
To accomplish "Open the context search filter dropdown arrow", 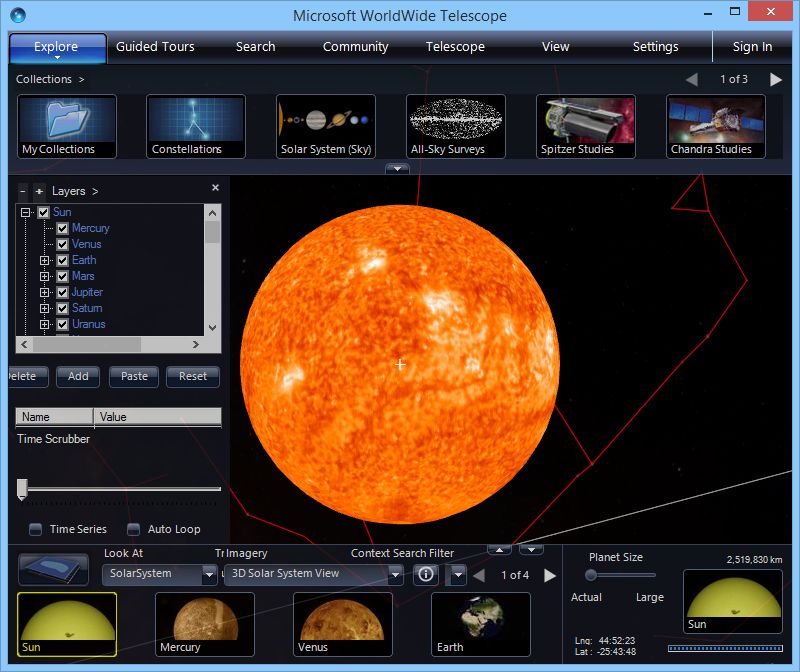I will (458, 575).
